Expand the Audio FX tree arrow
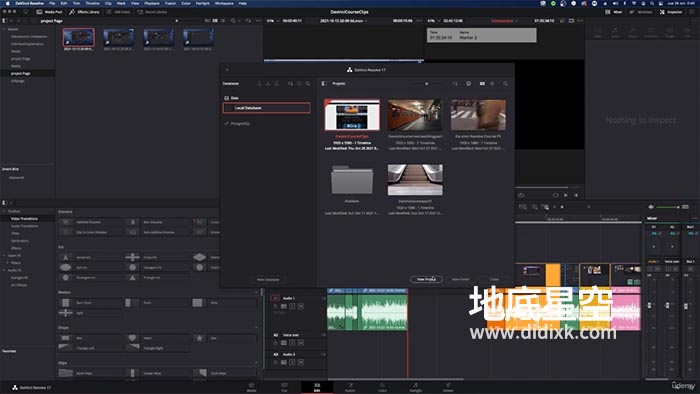This screenshot has width=700, height=394. (x=4, y=270)
